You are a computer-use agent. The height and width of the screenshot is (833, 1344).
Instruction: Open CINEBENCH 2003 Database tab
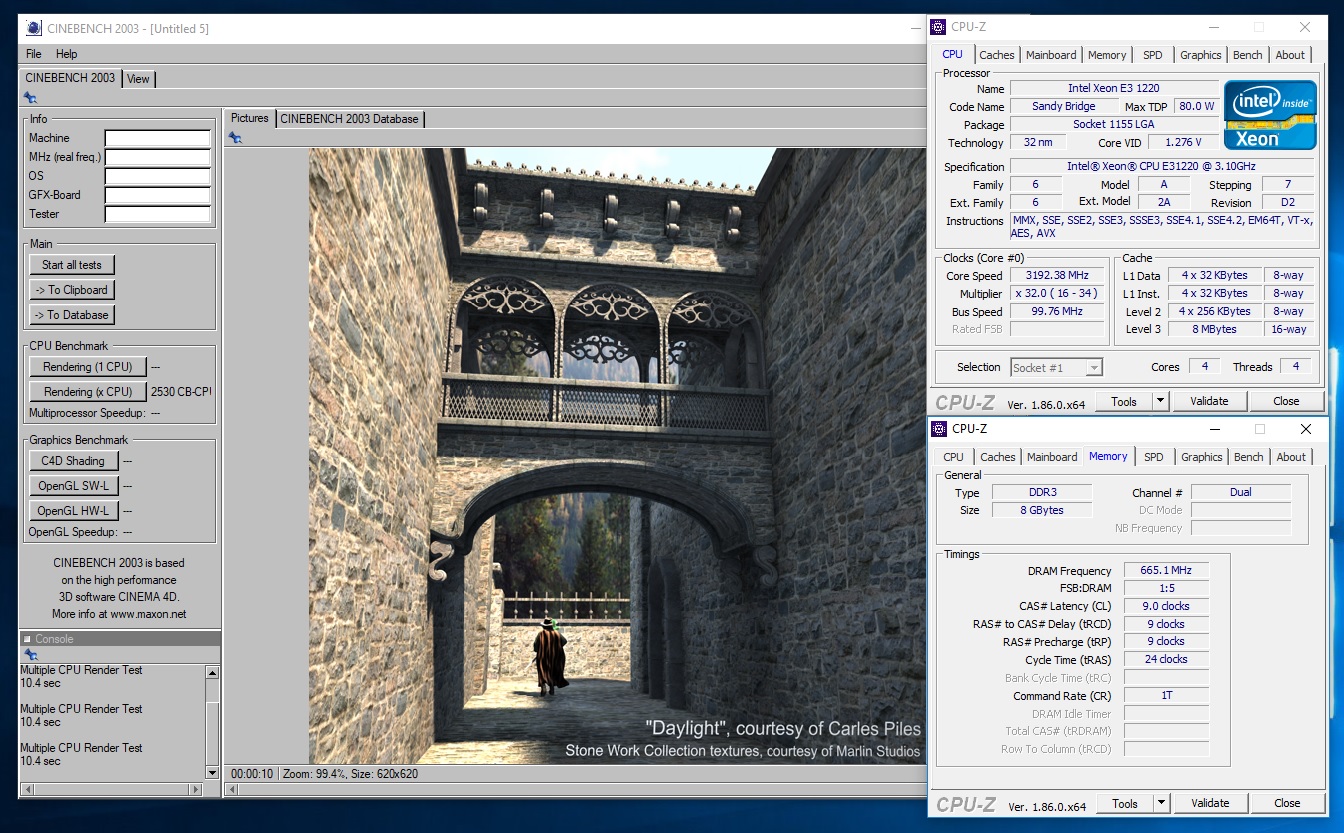click(349, 119)
